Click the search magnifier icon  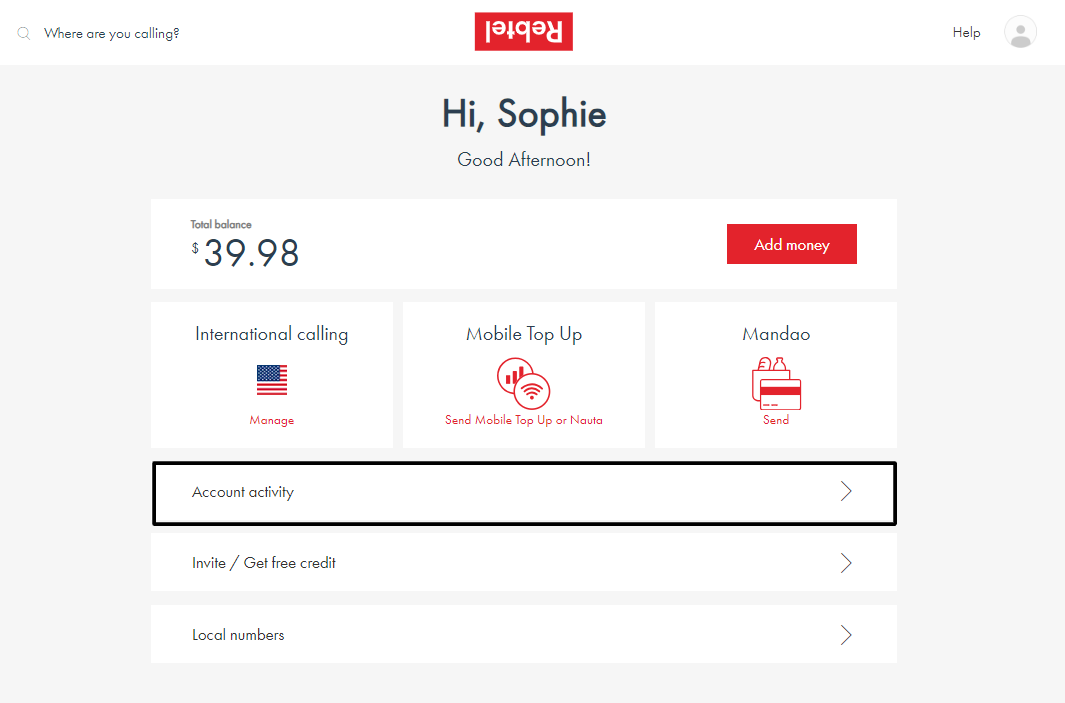click(24, 33)
